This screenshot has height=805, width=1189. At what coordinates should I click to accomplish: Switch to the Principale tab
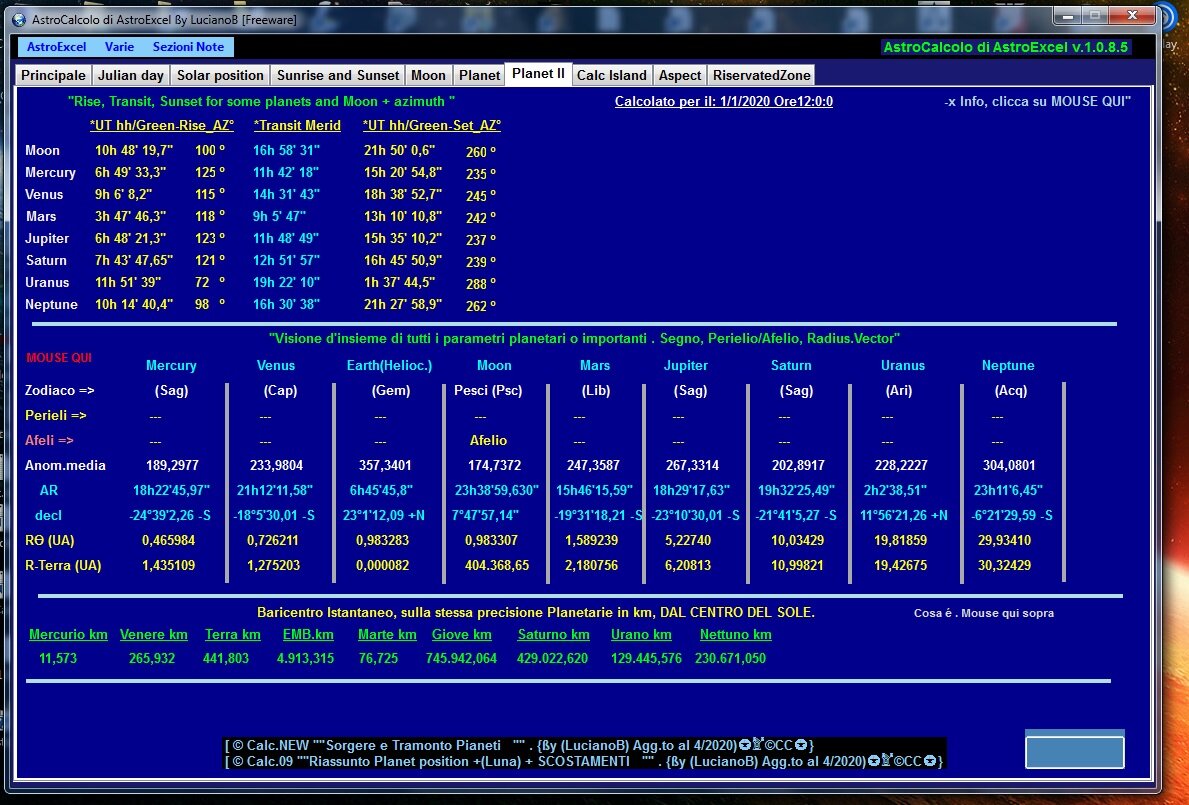point(53,75)
